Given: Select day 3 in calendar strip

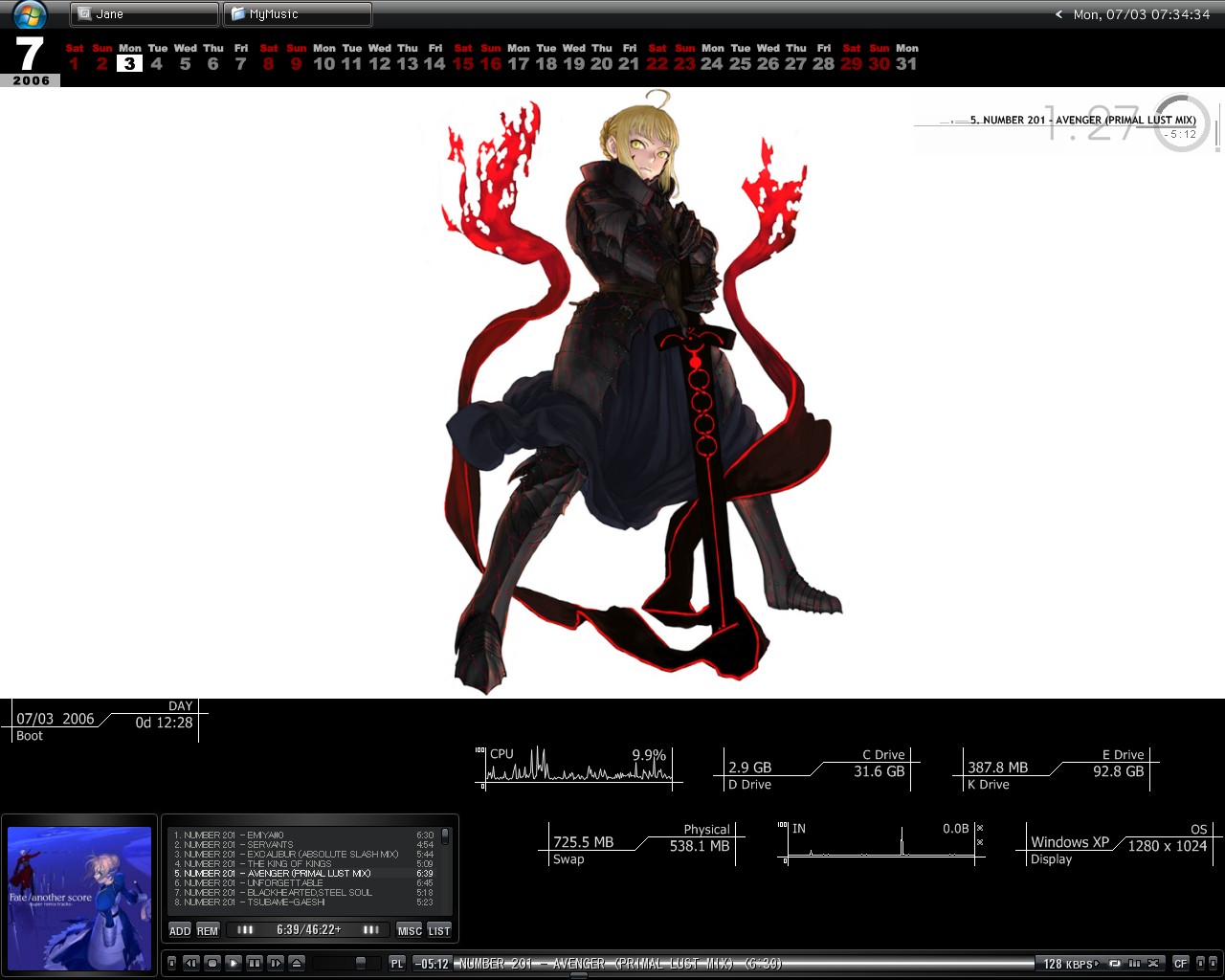Looking at the screenshot, I should [x=129, y=63].
